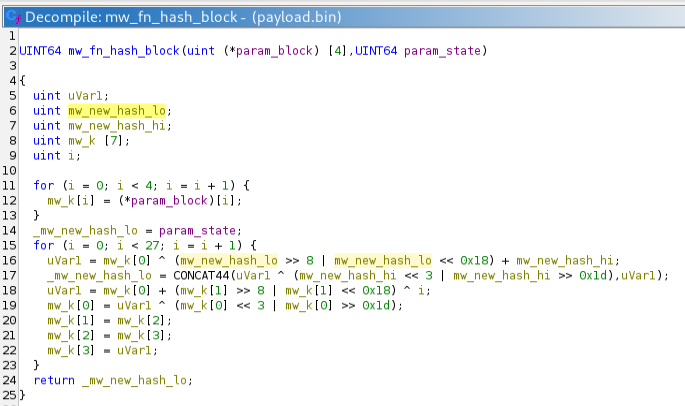
Task: Click highlighted mw_new_hash_lo before "<< 0x18" on line 16
Action: coord(383,260)
